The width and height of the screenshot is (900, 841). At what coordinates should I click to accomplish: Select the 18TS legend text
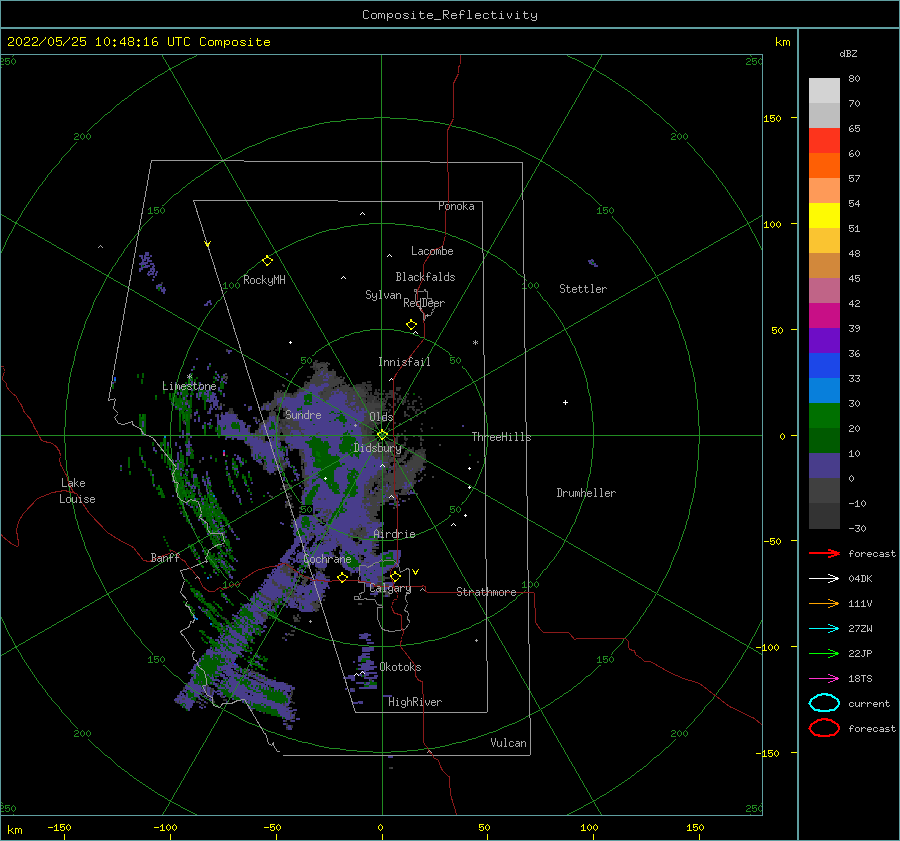click(860, 679)
